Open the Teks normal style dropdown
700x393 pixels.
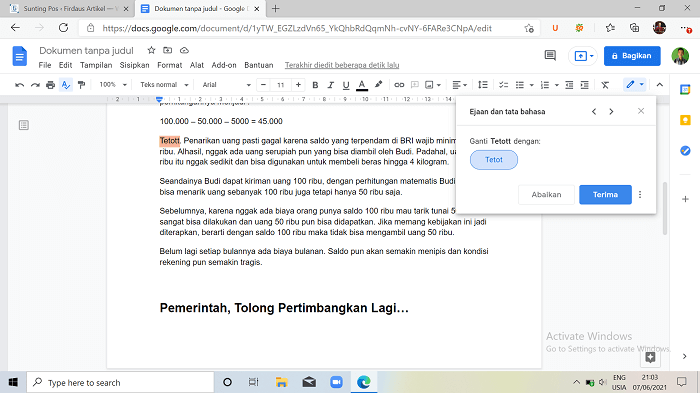pos(164,84)
